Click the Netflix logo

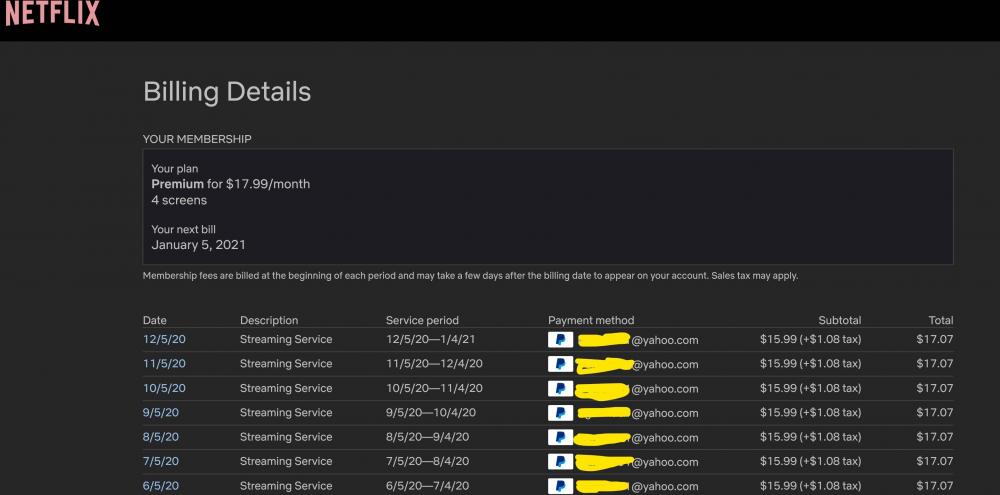[x=52, y=15]
